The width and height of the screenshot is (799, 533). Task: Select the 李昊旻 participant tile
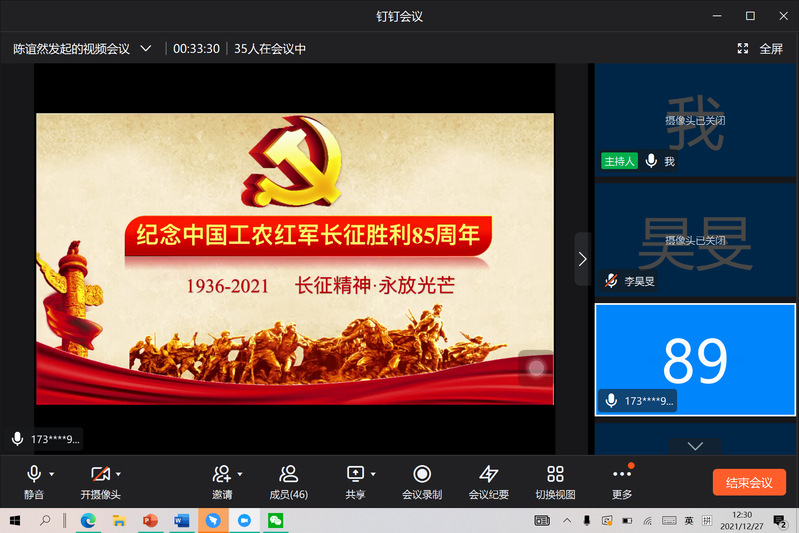tap(695, 241)
